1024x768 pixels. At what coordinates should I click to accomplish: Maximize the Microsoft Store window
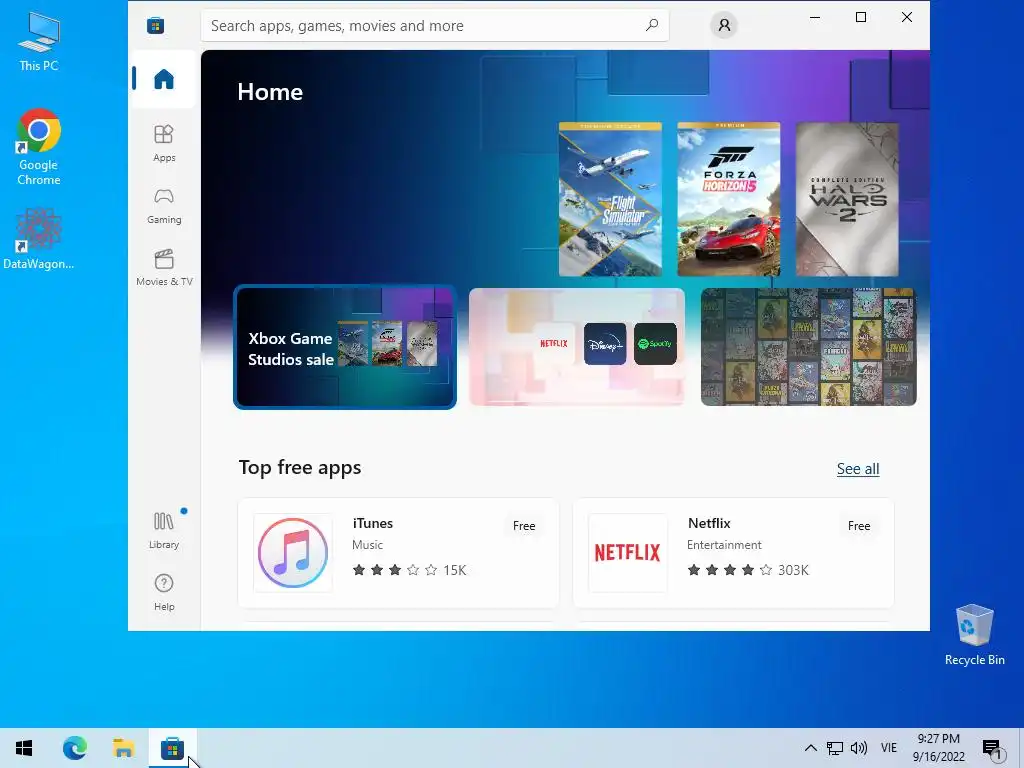[861, 17]
